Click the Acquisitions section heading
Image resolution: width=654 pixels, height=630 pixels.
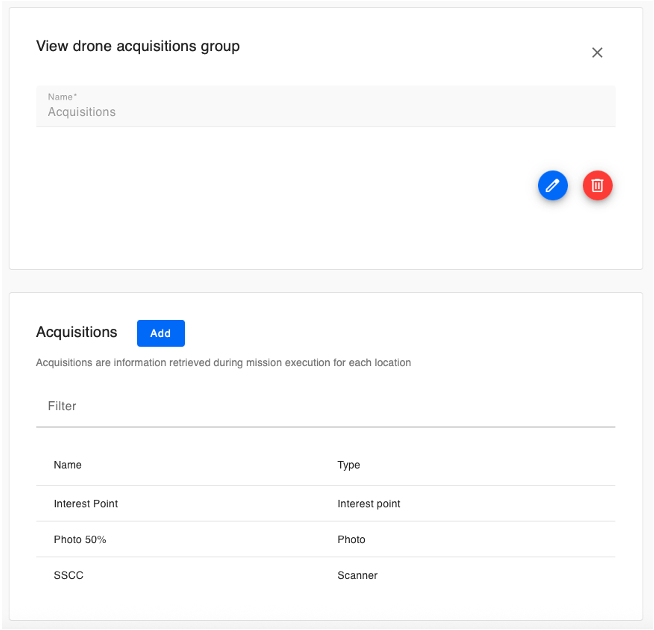[x=77, y=332]
